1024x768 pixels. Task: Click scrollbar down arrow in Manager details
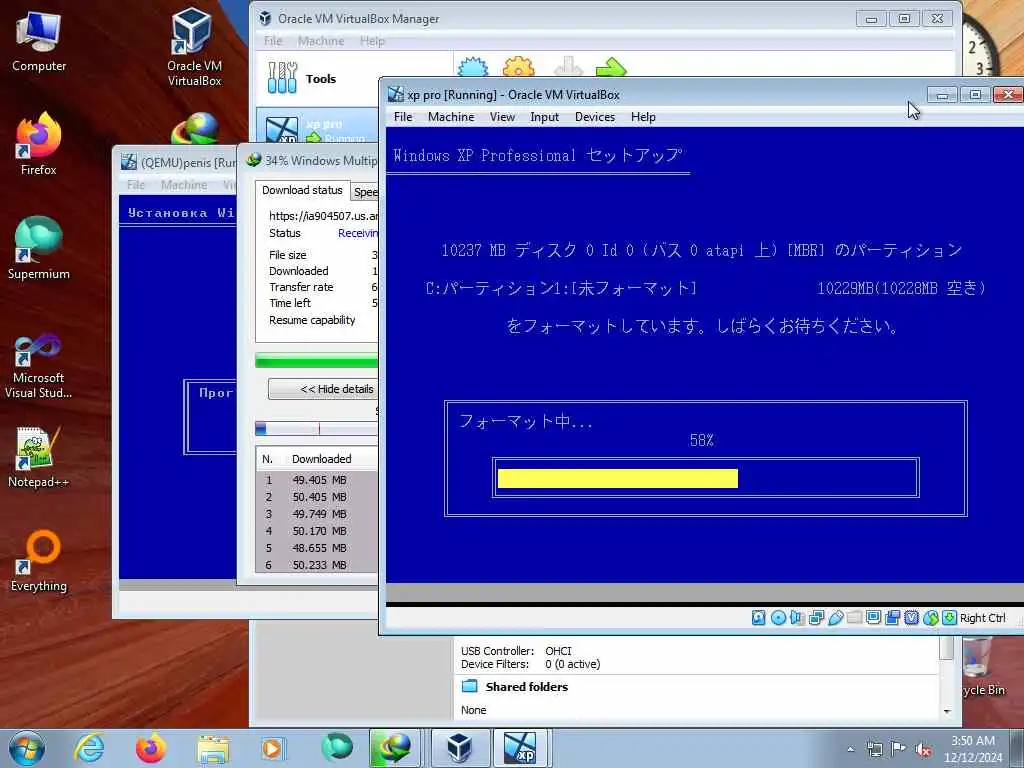click(947, 711)
